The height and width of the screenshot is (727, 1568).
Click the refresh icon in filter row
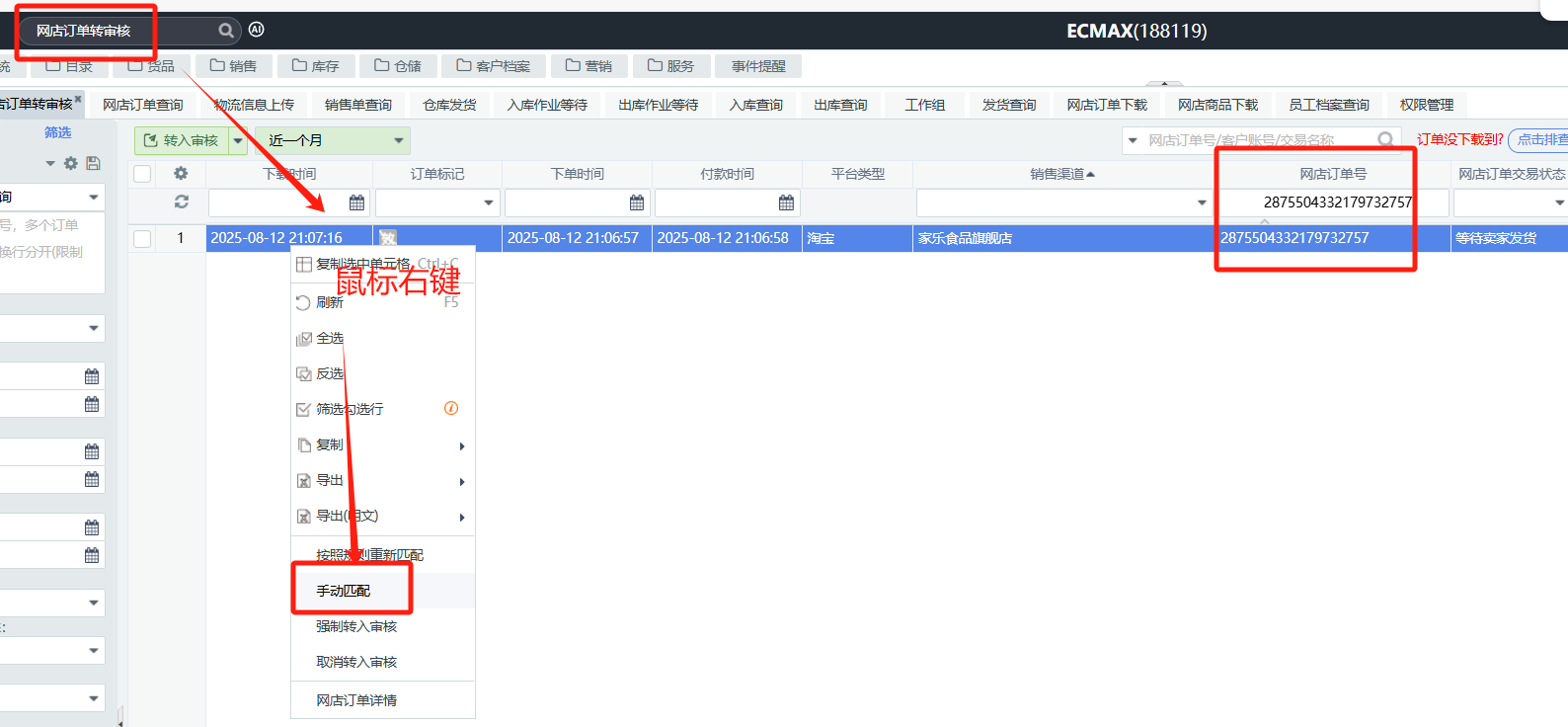pyautogui.click(x=181, y=202)
